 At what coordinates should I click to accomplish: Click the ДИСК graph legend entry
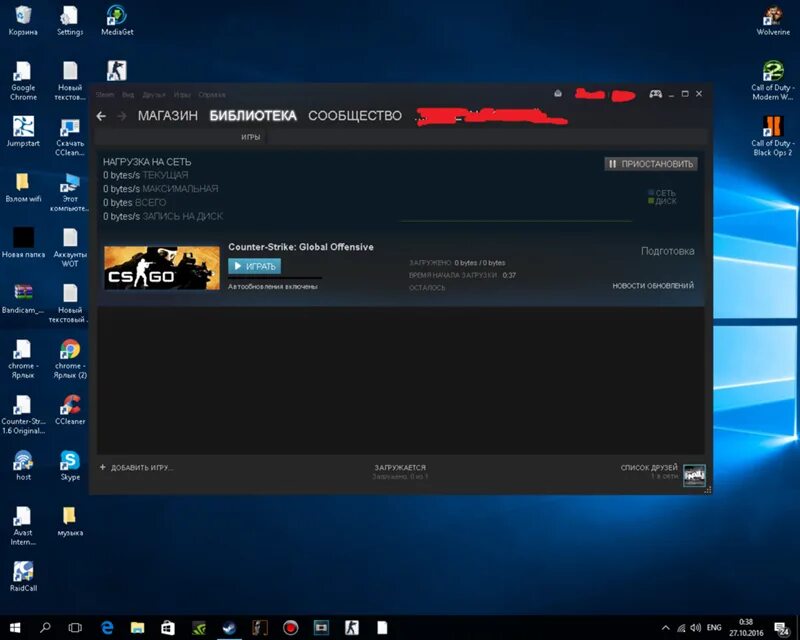(x=662, y=201)
